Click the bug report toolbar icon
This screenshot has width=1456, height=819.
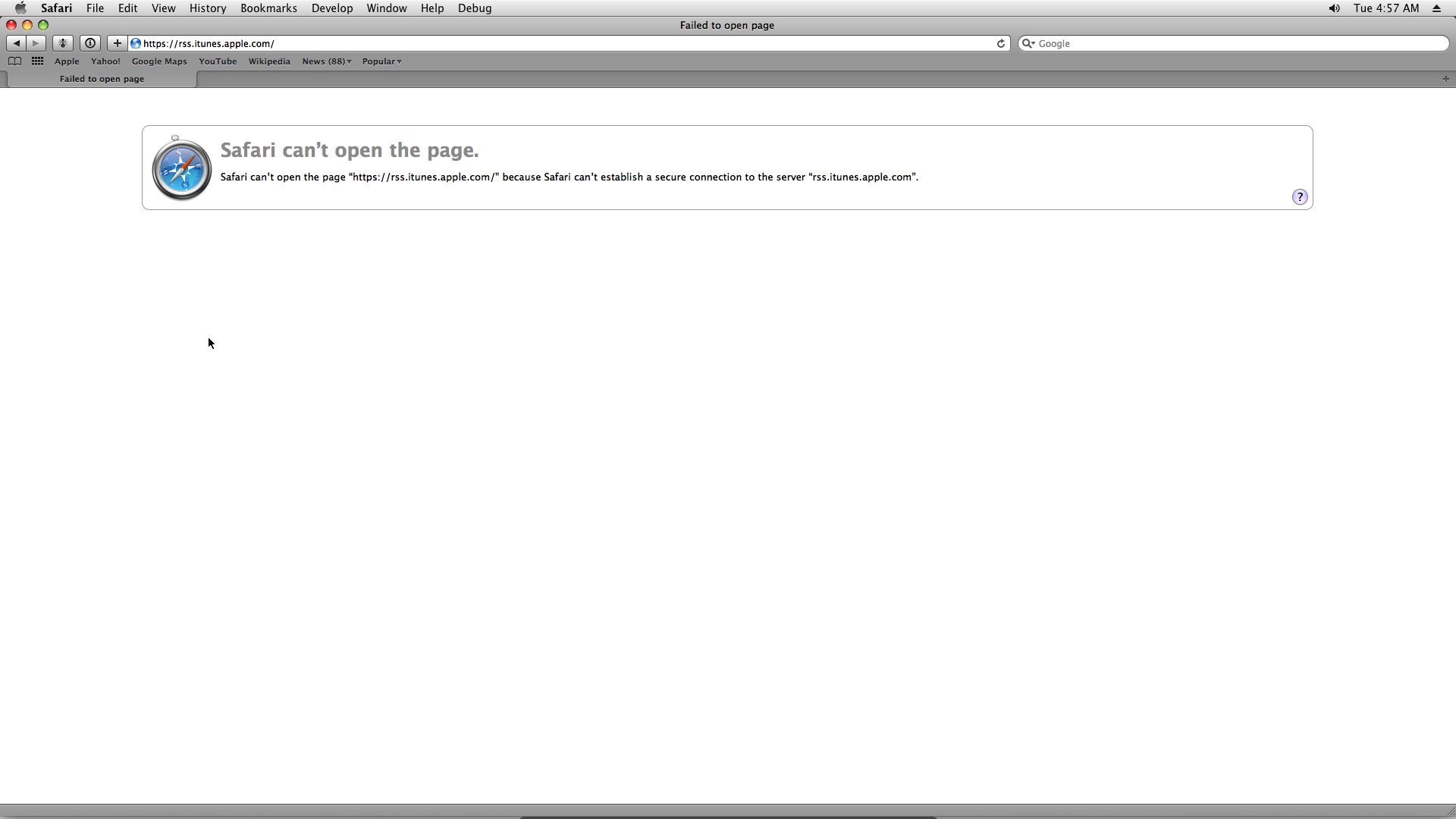[63, 43]
